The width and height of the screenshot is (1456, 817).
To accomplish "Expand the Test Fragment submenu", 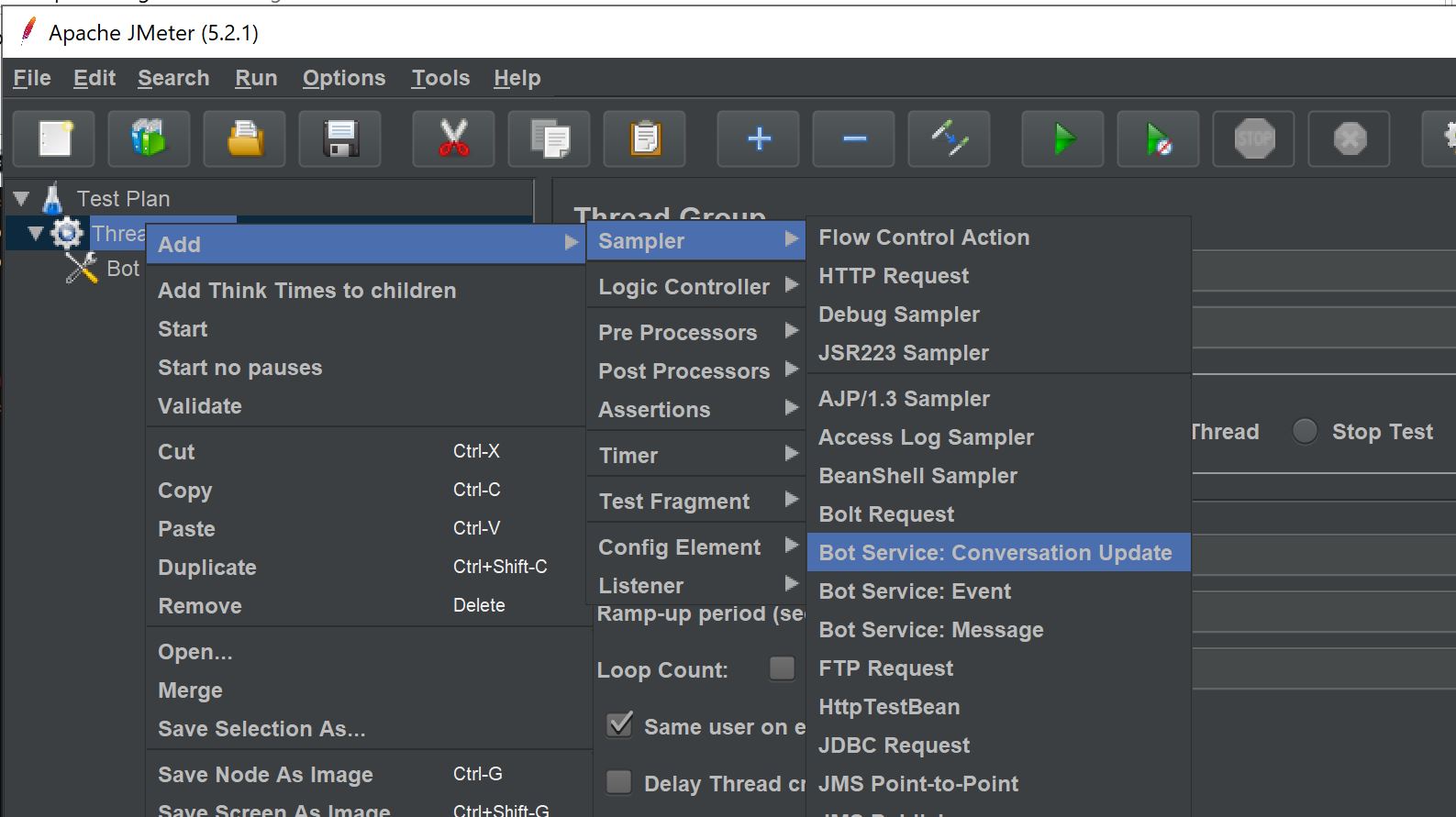I will 696,502.
